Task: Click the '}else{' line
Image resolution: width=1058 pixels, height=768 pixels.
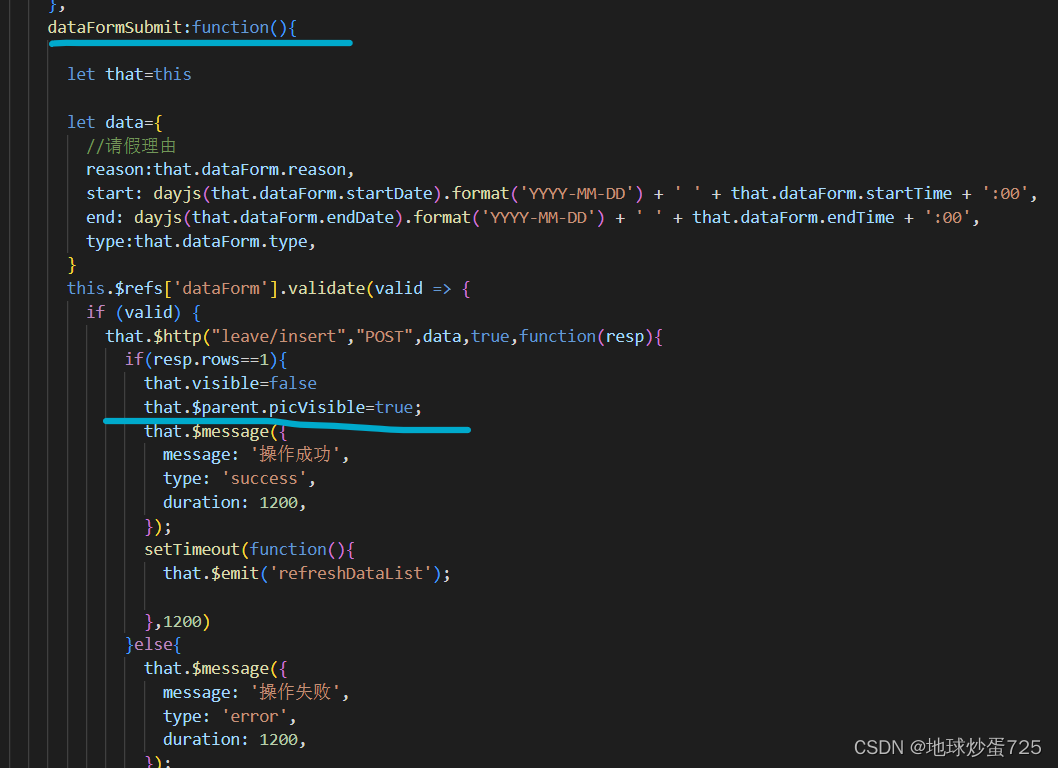Action: (153, 644)
